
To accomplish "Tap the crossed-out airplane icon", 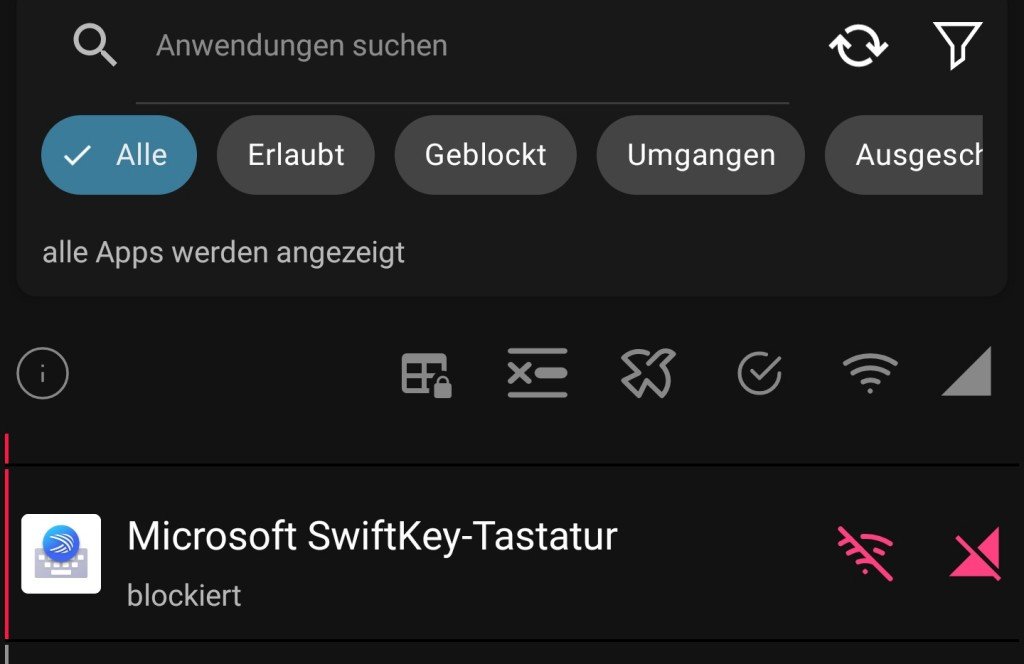I will pos(648,373).
